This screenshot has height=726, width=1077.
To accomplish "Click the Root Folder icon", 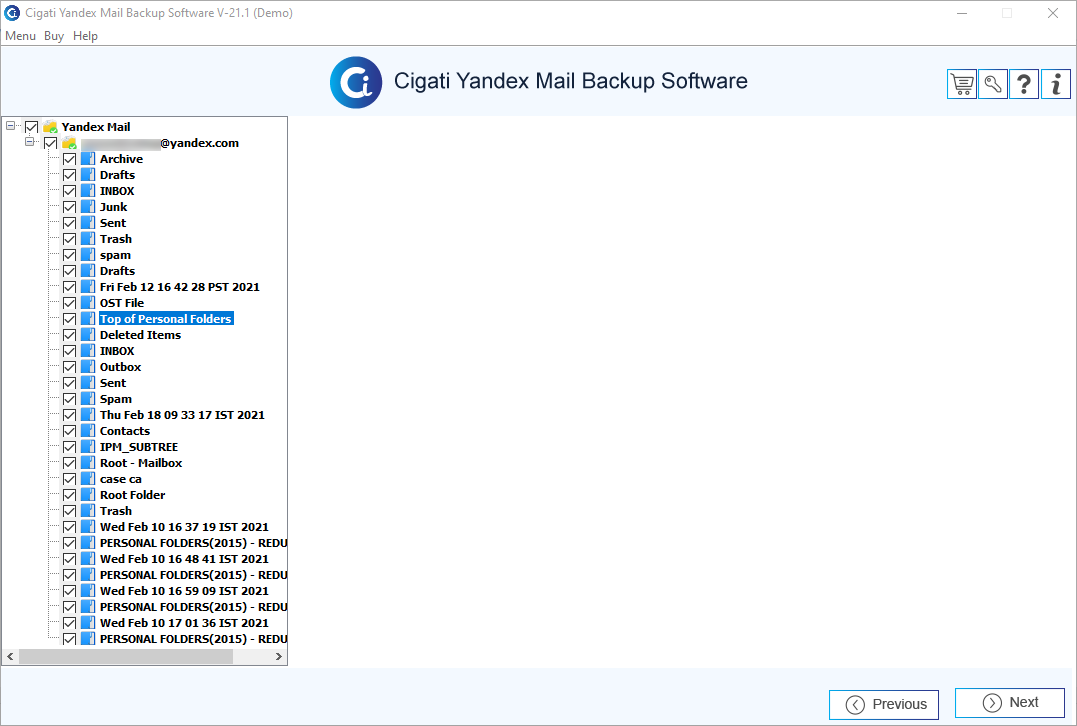I will point(88,495).
